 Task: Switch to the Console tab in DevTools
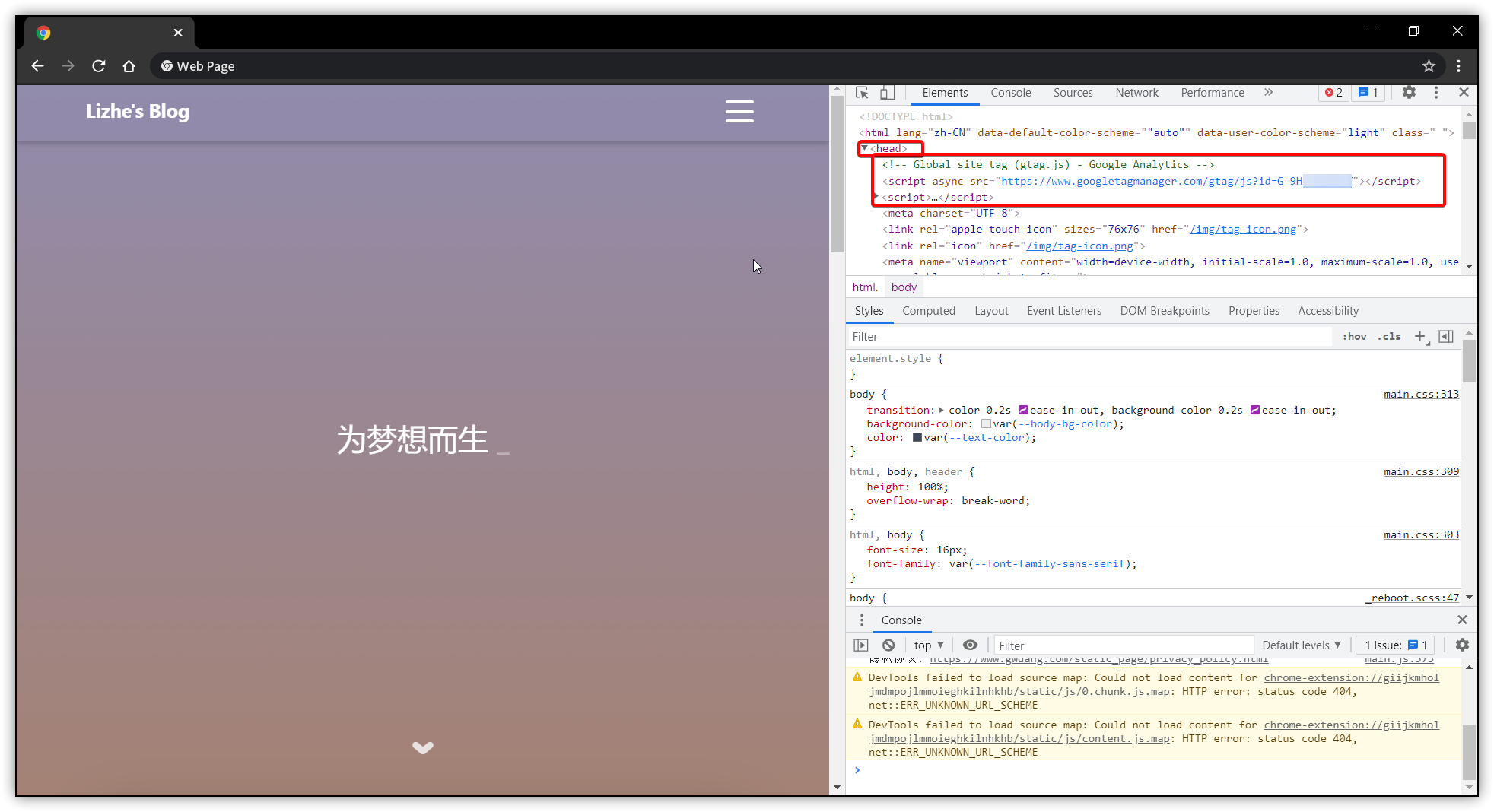pyautogui.click(x=1010, y=93)
